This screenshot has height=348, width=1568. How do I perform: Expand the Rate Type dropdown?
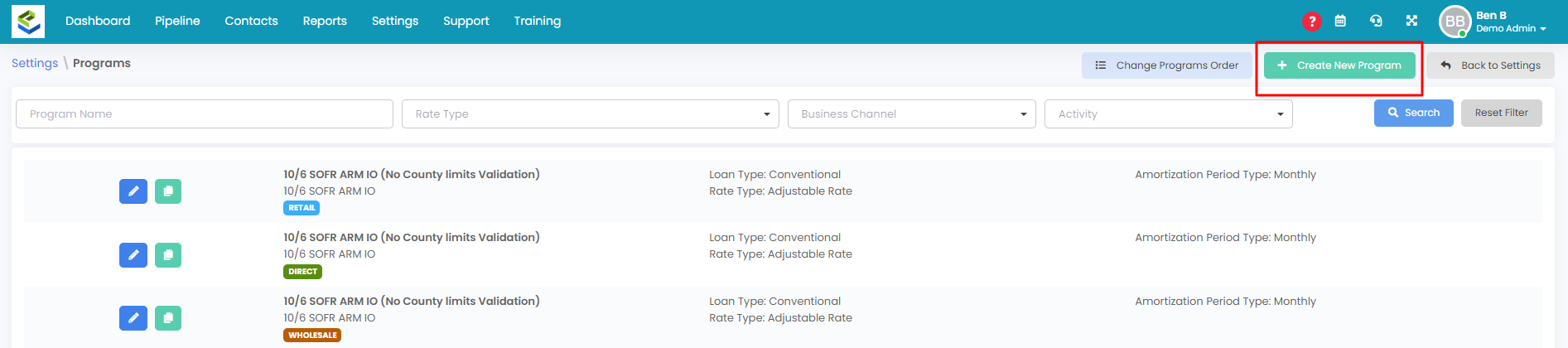(590, 114)
